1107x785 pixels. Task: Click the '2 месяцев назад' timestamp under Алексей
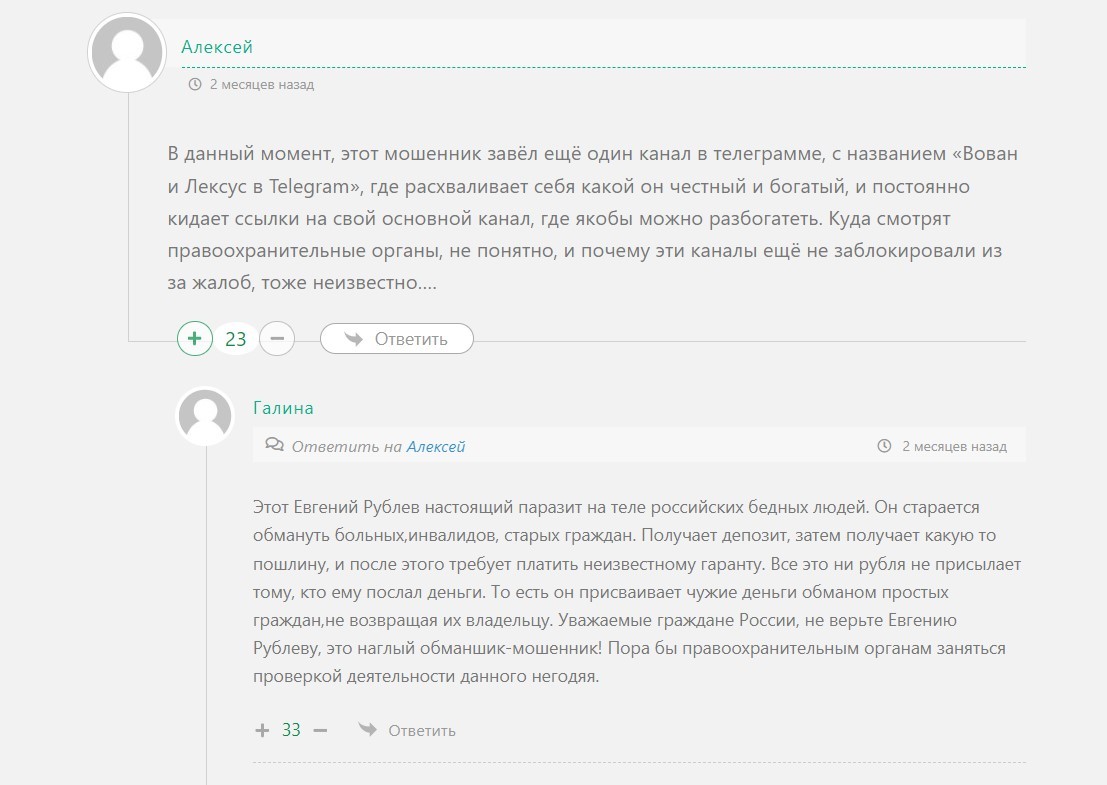pyautogui.click(x=262, y=85)
